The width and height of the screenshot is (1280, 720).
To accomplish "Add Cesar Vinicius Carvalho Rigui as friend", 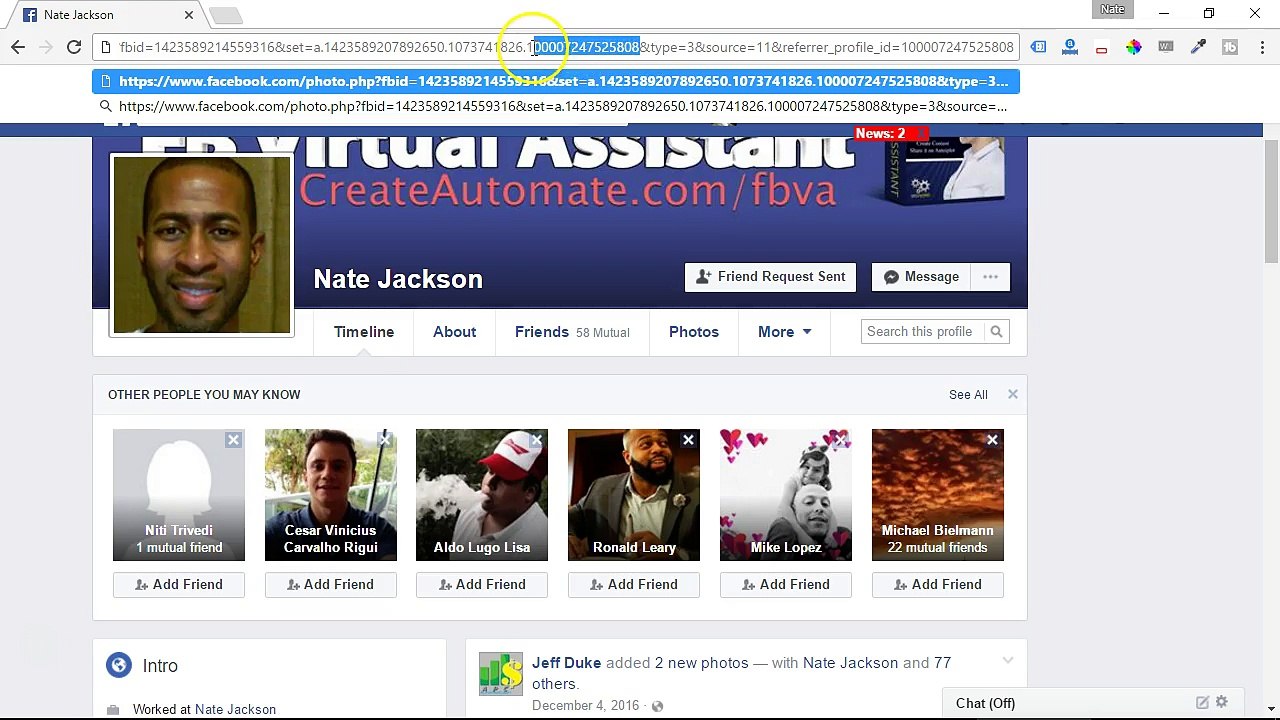I will click(x=330, y=584).
